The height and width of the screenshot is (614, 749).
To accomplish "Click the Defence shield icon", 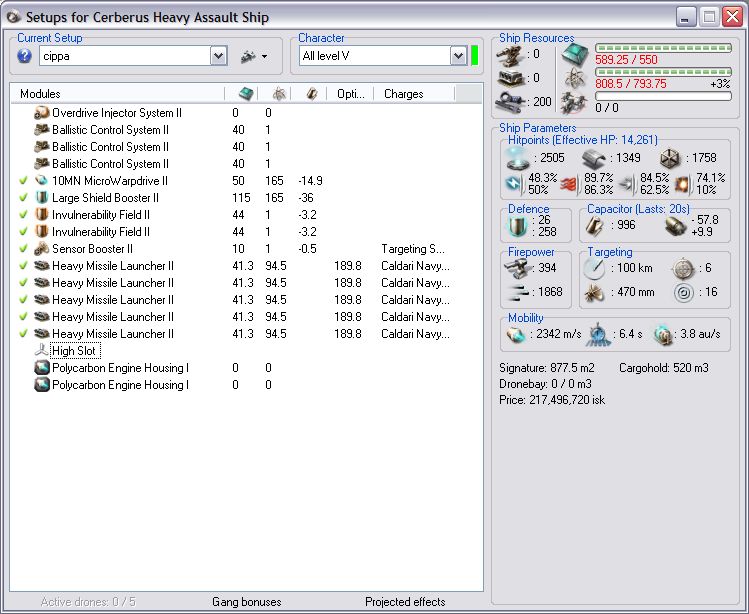I will tap(519, 225).
